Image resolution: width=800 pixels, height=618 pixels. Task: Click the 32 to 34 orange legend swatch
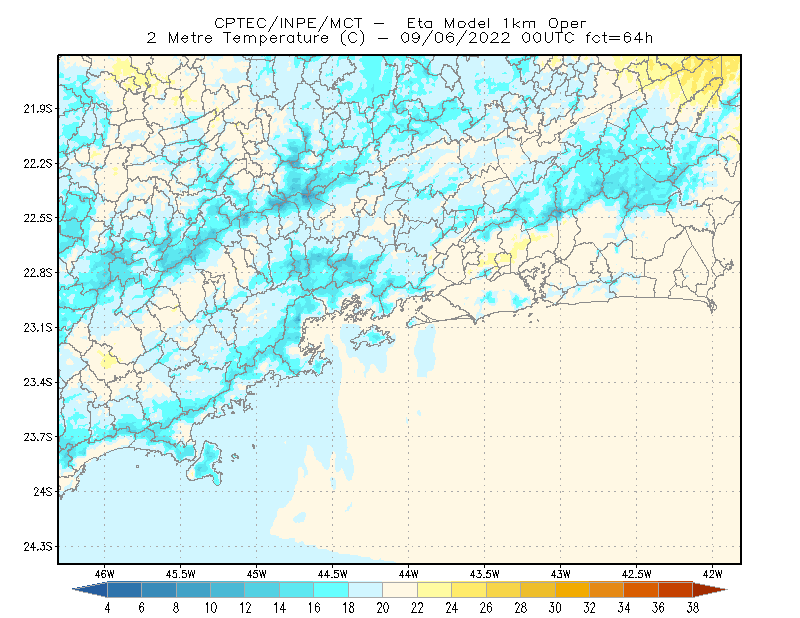(607, 590)
